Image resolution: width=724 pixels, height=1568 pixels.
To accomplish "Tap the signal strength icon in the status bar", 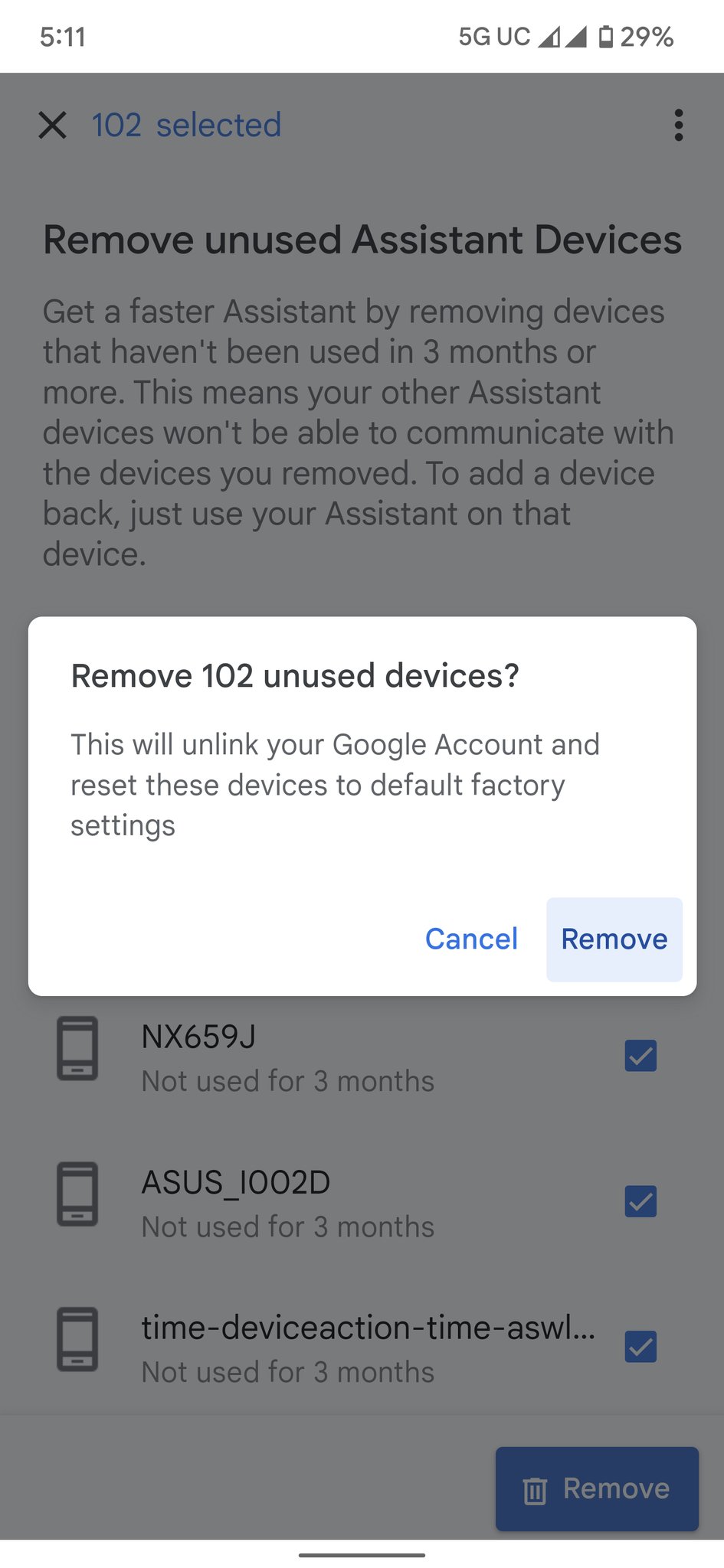I will pos(562,36).
